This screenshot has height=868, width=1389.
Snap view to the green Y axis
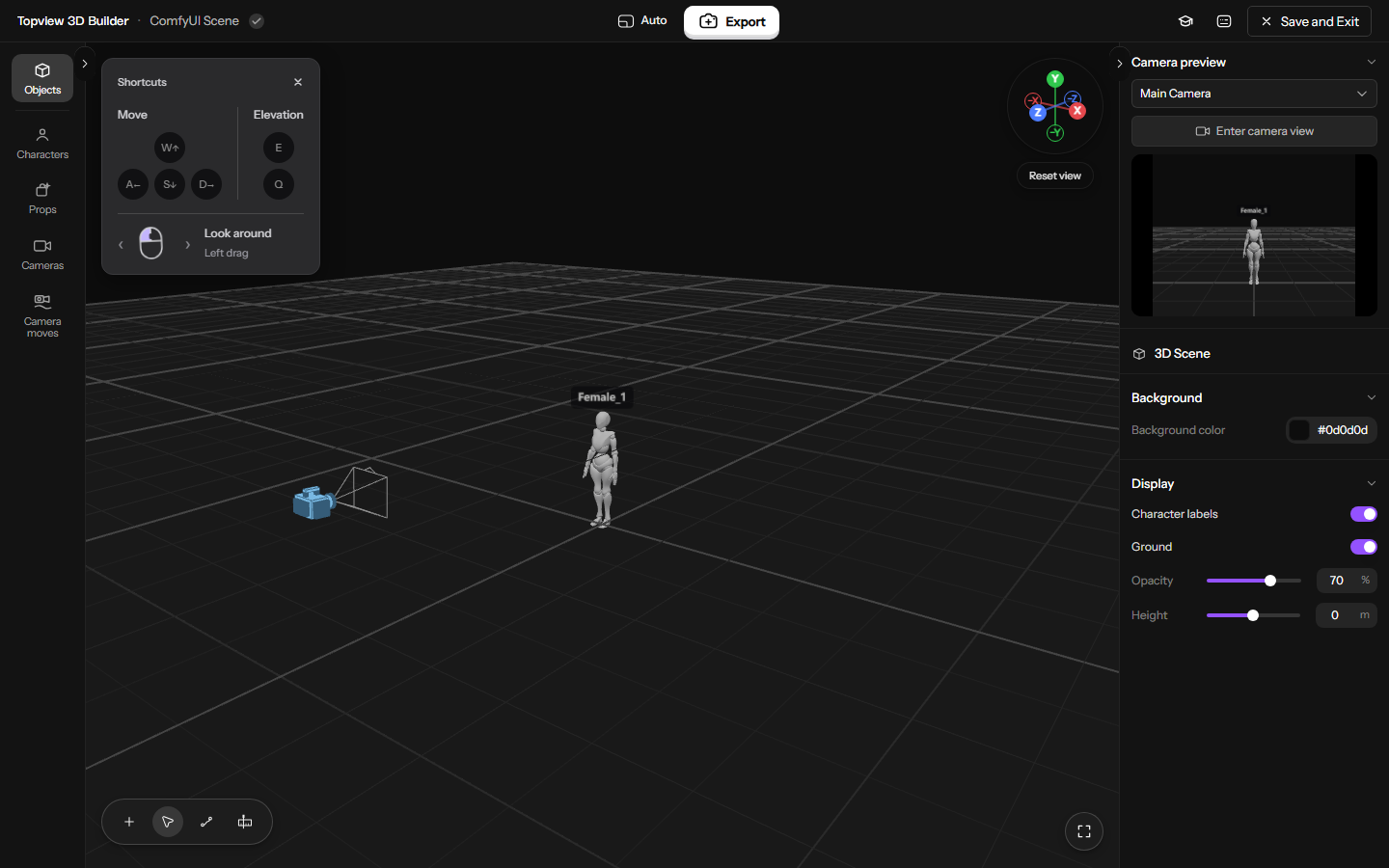pyautogui.click(x=1055, y=79)
